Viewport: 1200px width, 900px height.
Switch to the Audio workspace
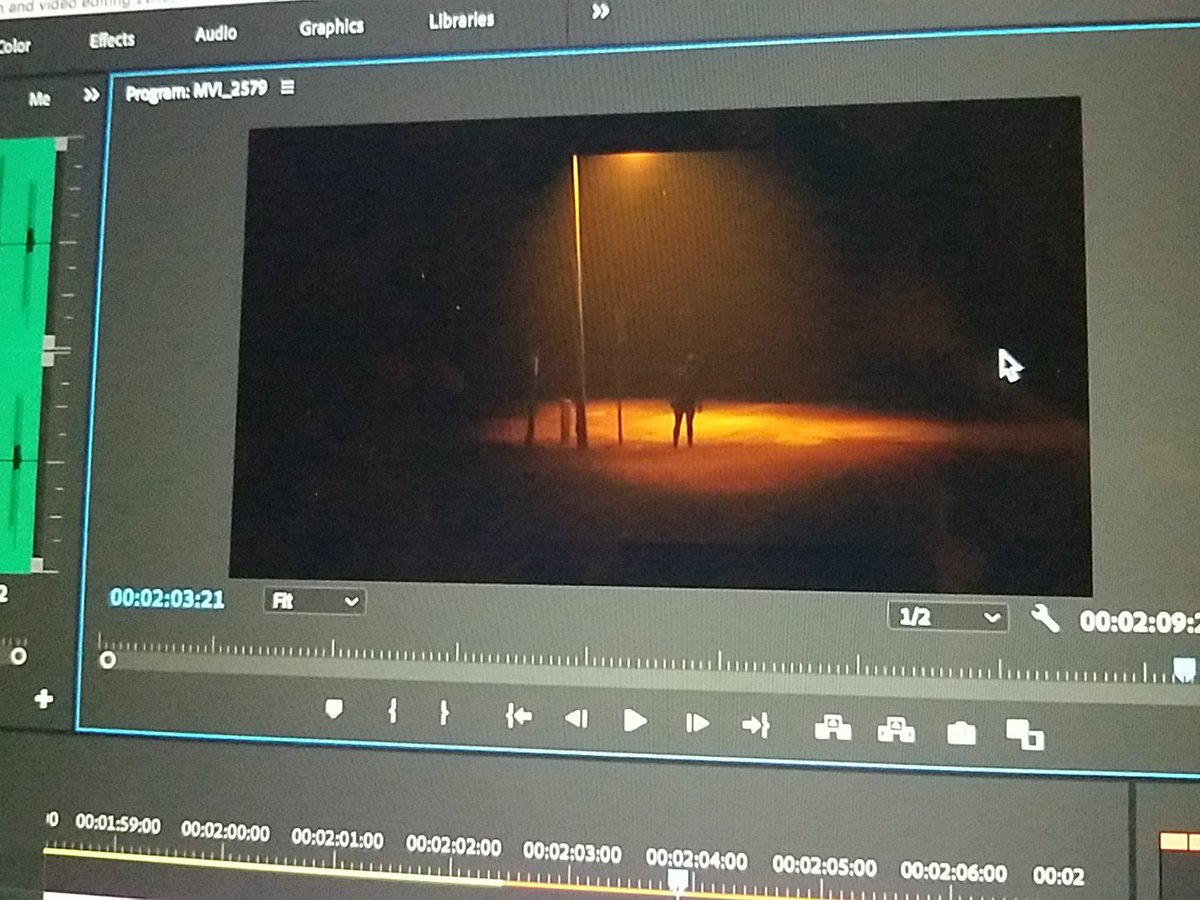click(x=216, y=34)
